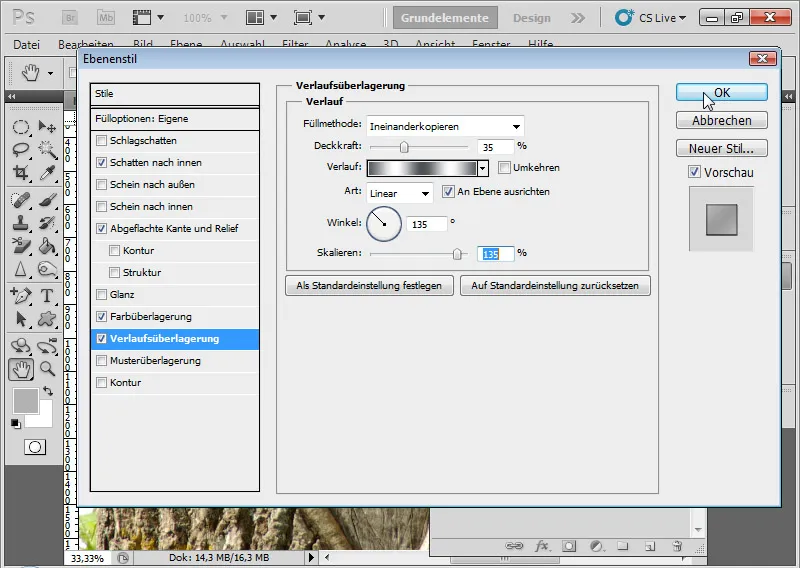Select the Custom Shape tool

(x=47, y=319)
